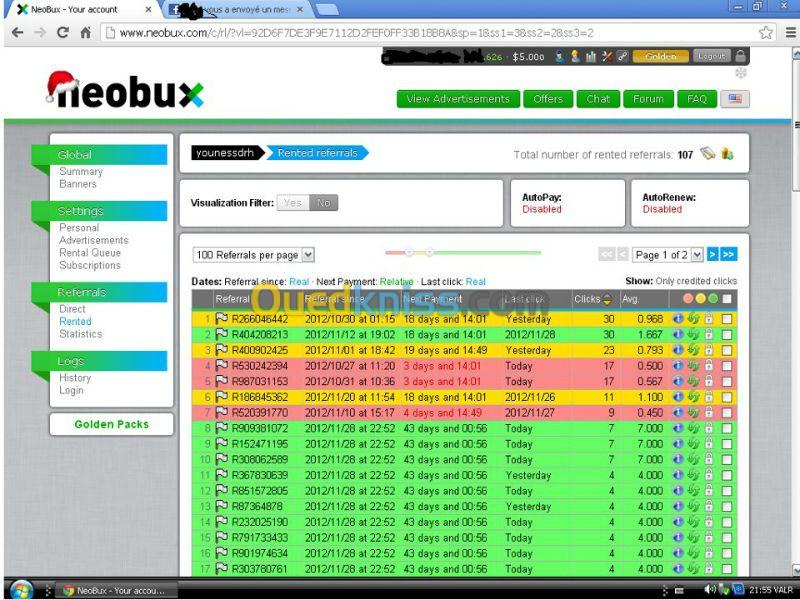Open the View Advertisements menu
Viewport: 800px width, 600px height.
coord(458,99)
